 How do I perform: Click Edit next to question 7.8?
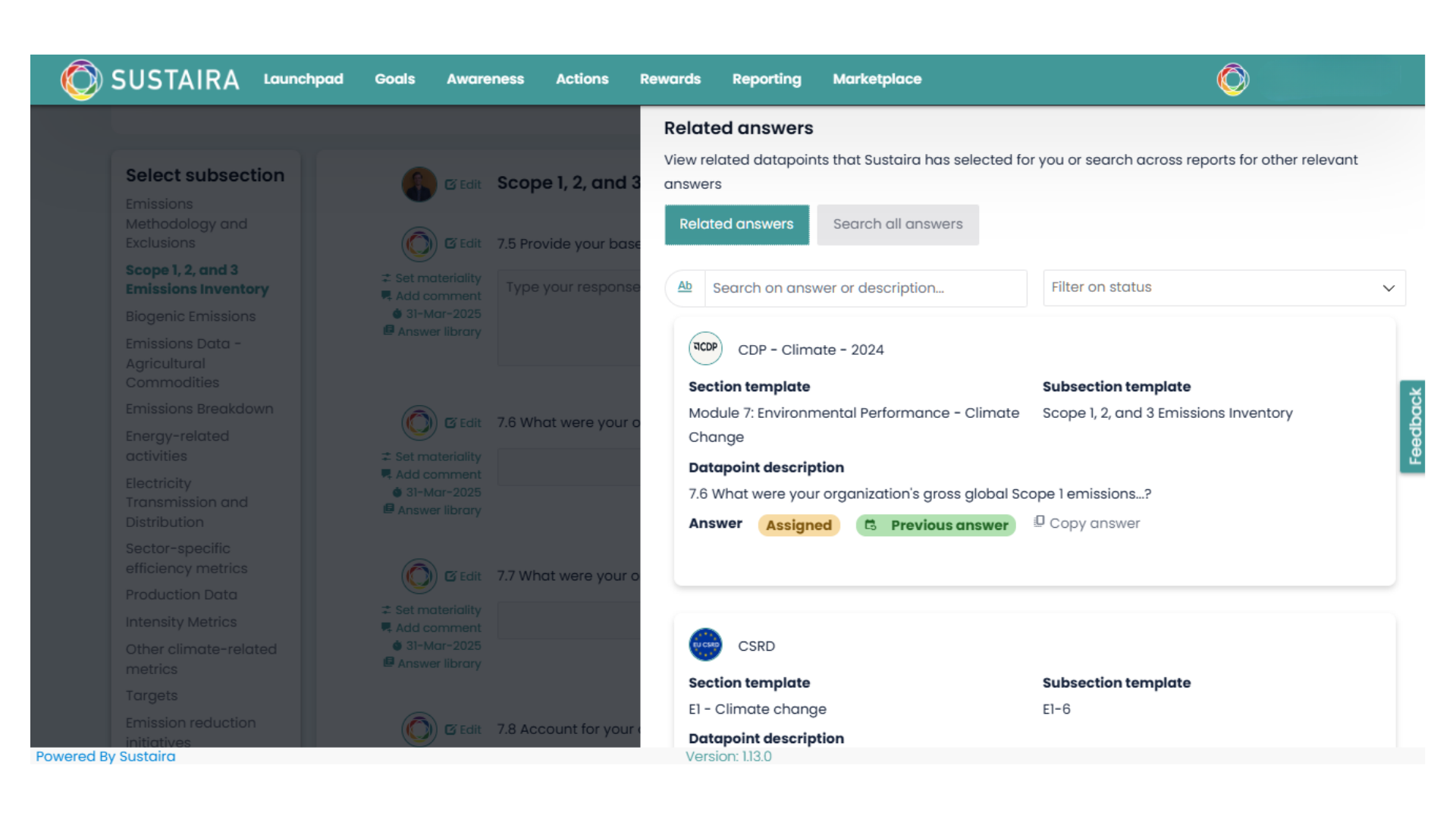tap(463, 729)
